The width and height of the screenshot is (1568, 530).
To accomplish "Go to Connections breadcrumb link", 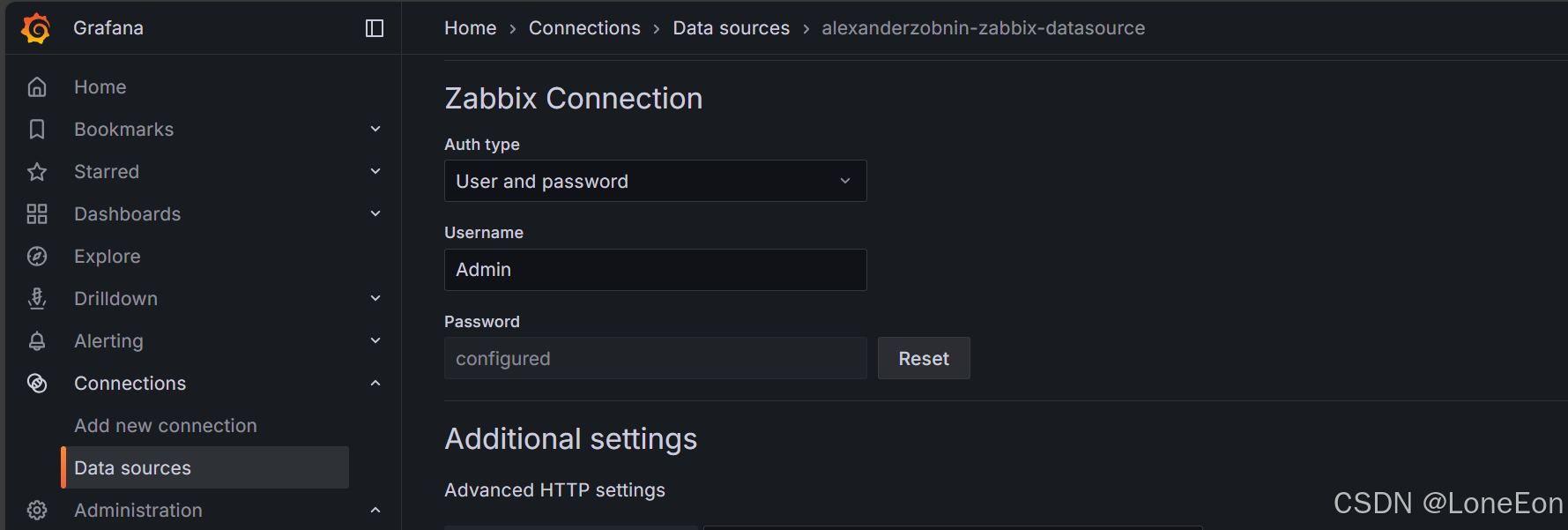I will [x=584, y=28].
